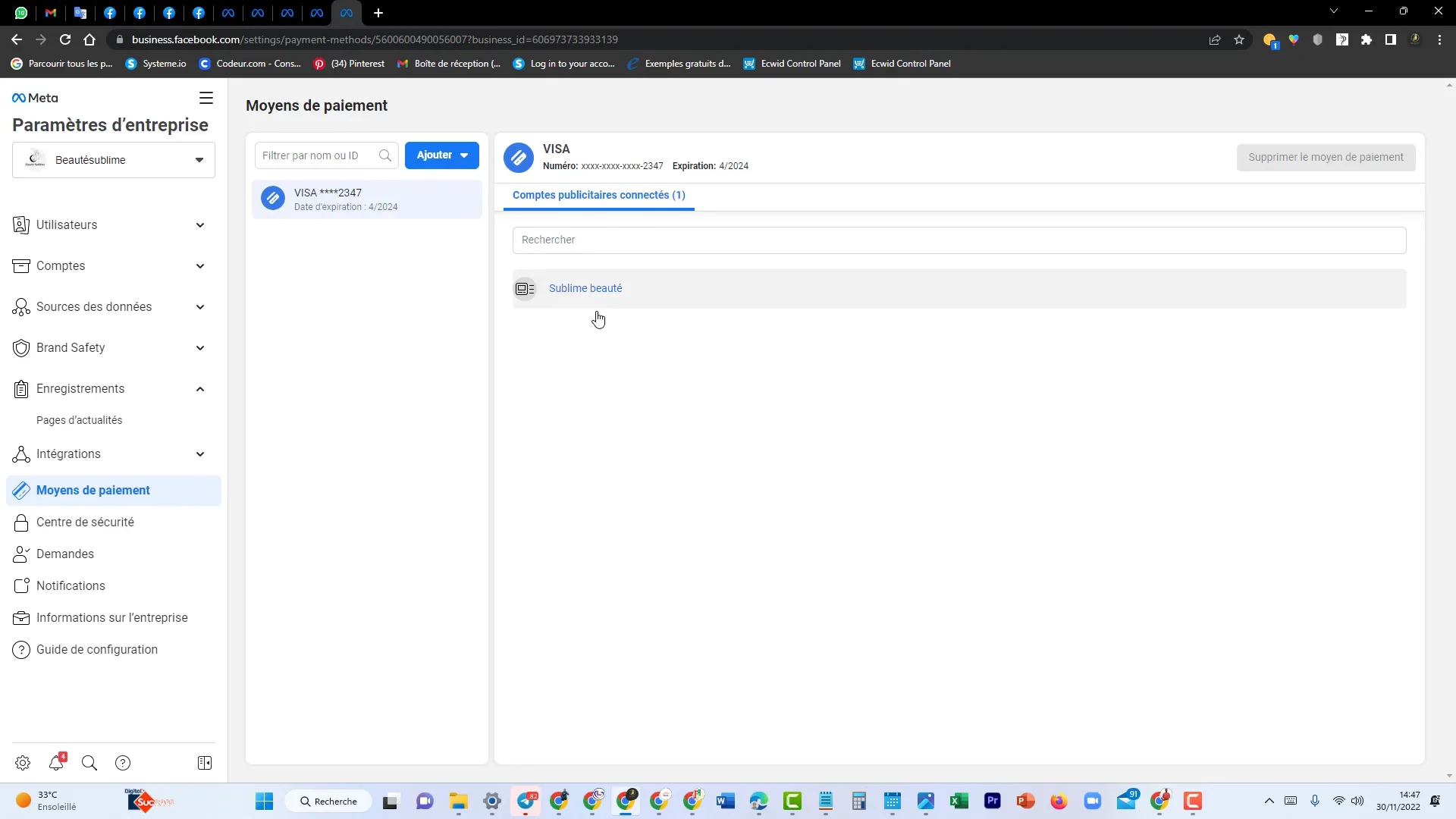Click the magnifier in the filter field

click(385, 155)
